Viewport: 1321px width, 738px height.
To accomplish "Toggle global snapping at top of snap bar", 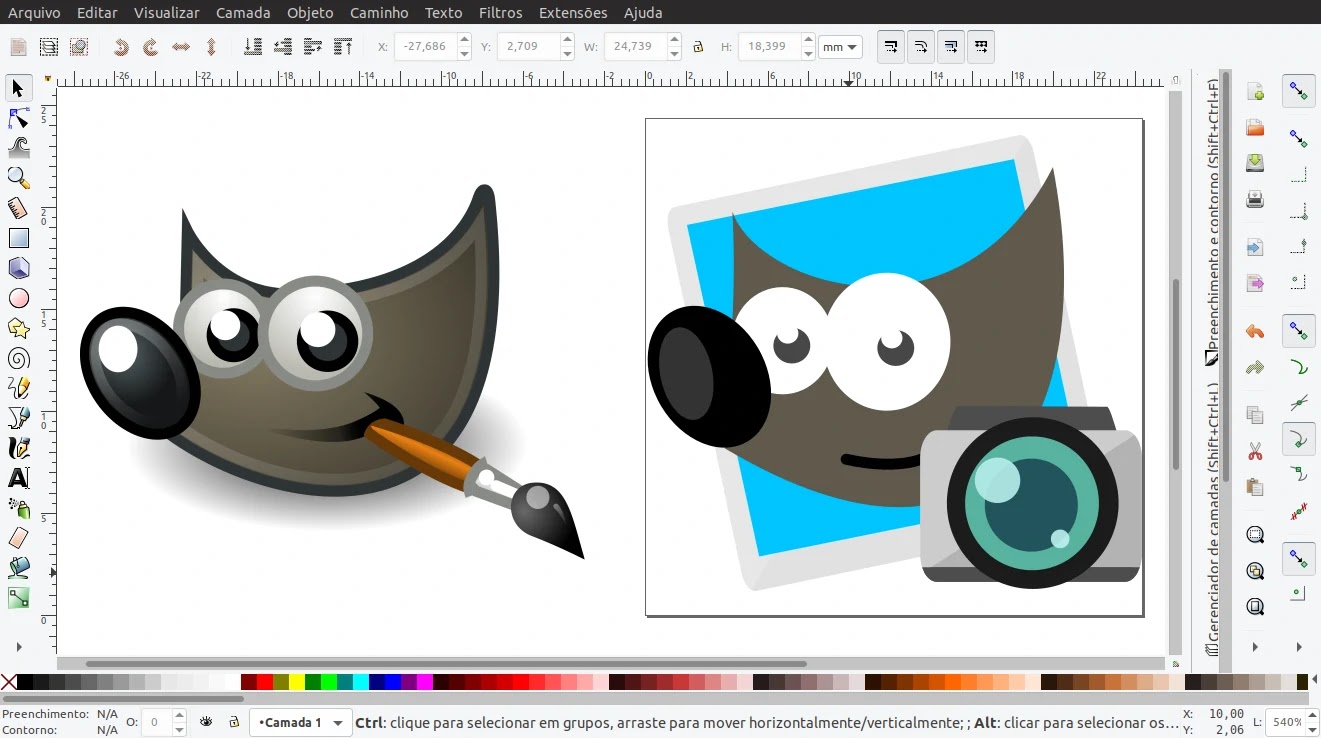I will coord(1299,91).
